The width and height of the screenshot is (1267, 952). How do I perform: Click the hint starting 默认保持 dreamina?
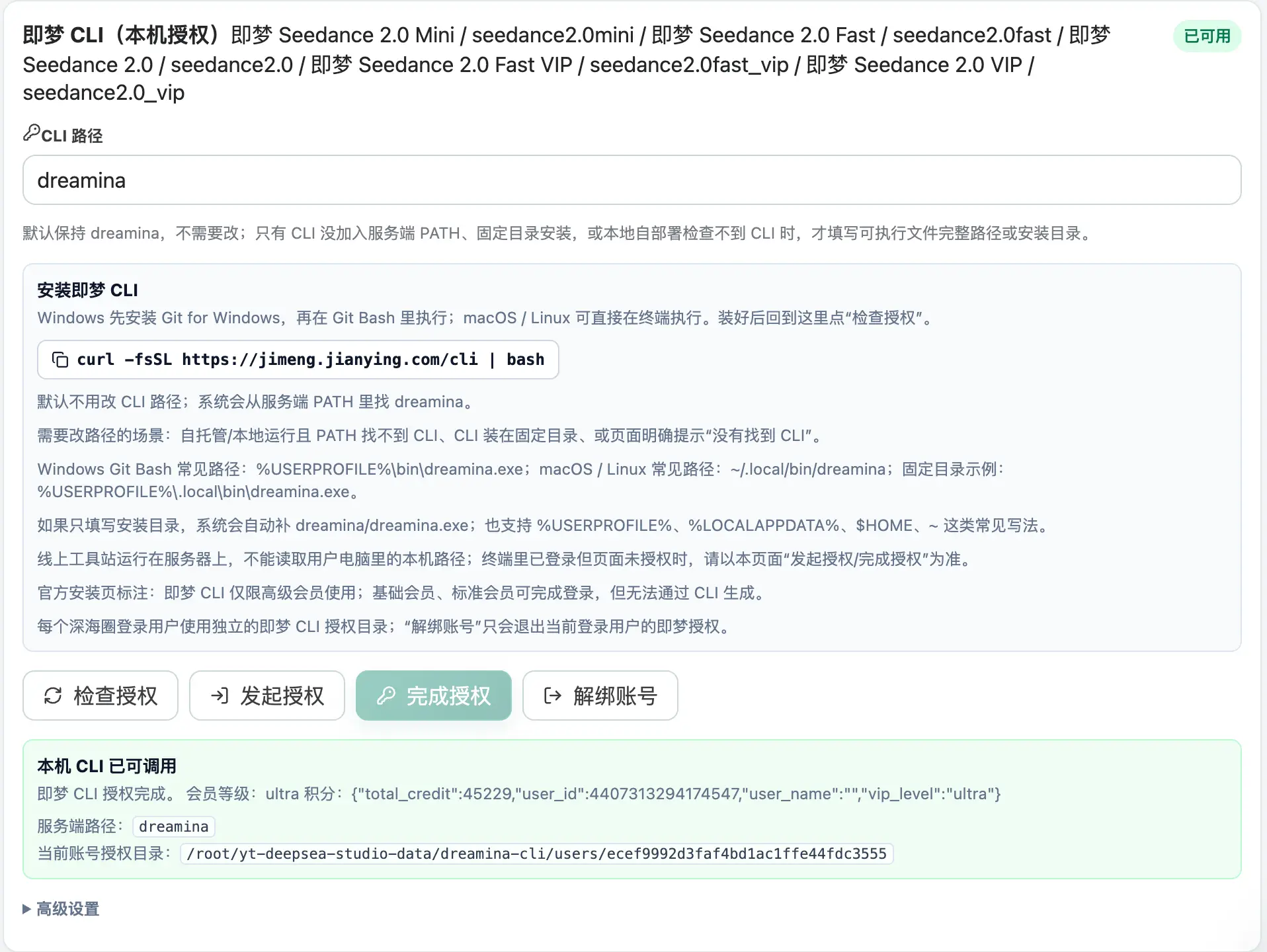[x=559, y=233]
